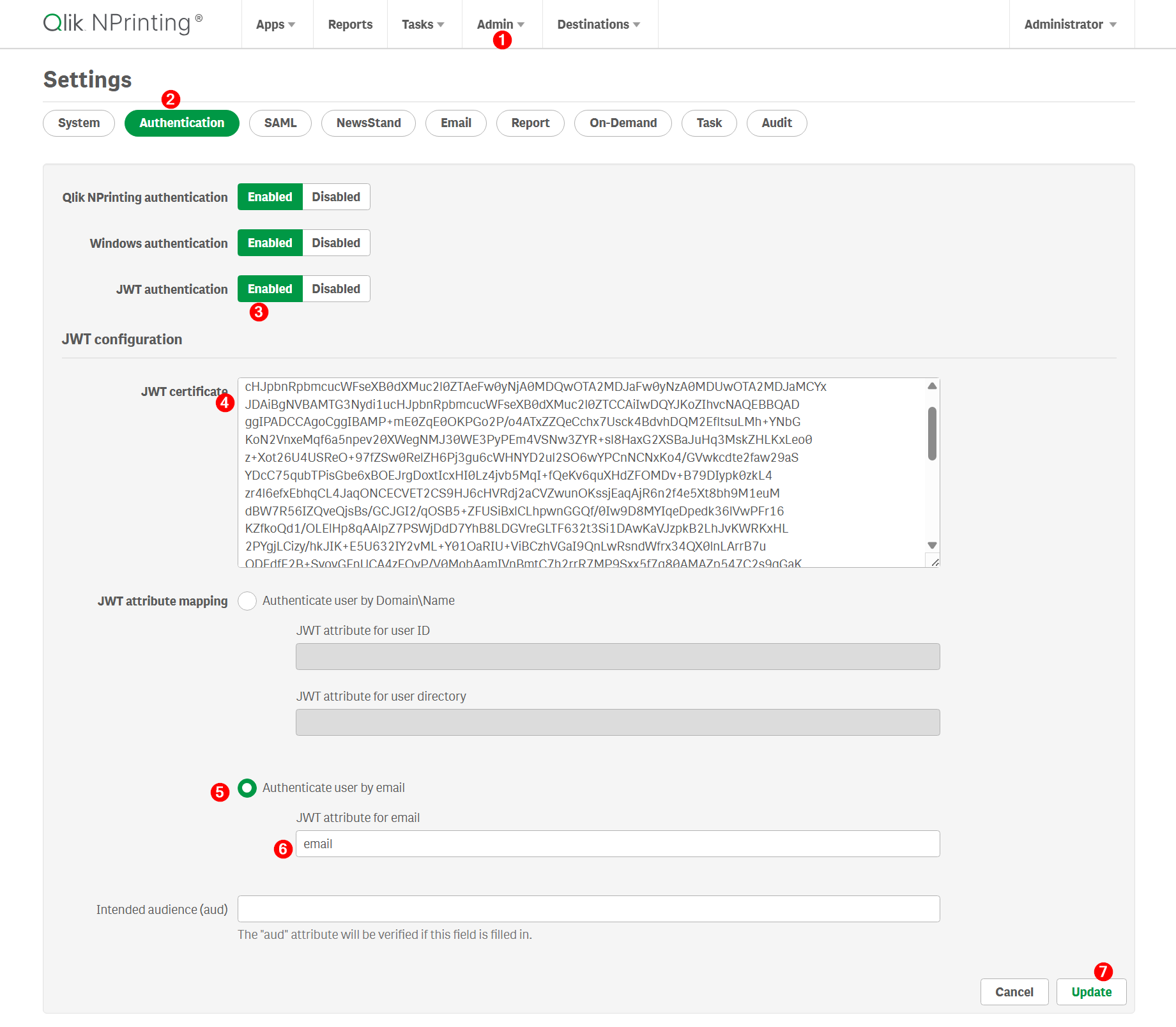Open the SAML settings tab
The width and height of the screenshot is (1176, 1027).
click(280, 123)
